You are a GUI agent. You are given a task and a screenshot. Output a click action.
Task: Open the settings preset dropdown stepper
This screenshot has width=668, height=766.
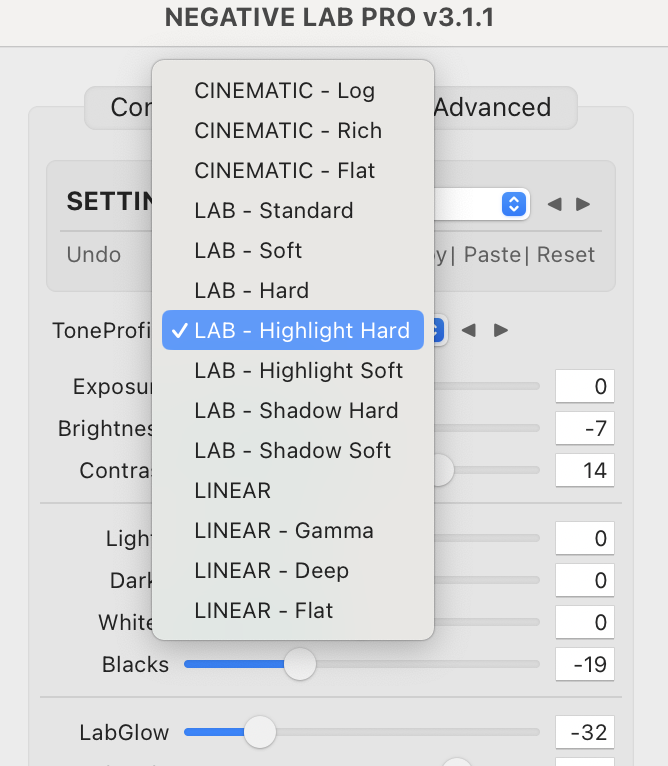point(514,204)
